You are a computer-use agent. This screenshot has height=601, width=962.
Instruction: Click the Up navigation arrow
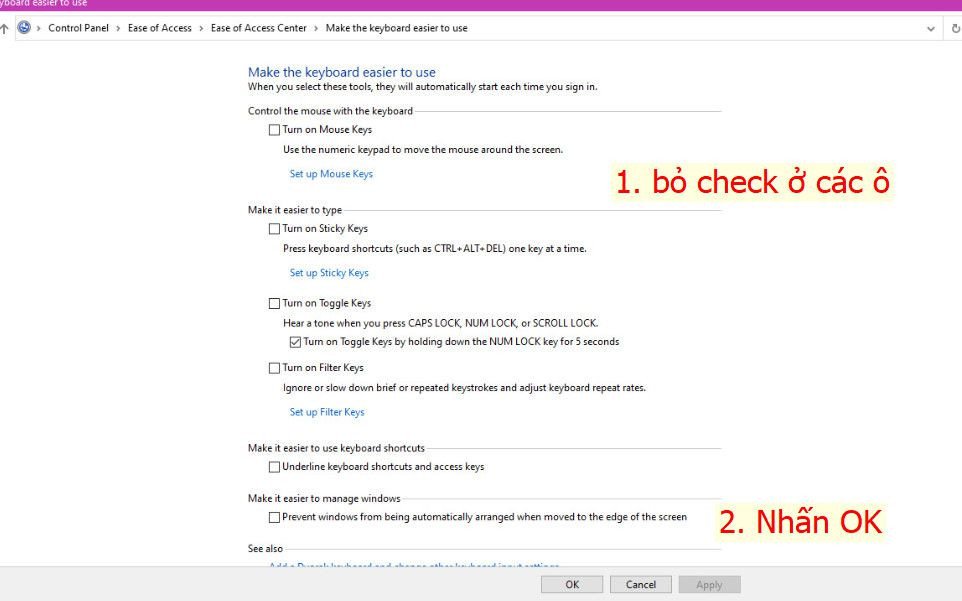tap(5, 28)
